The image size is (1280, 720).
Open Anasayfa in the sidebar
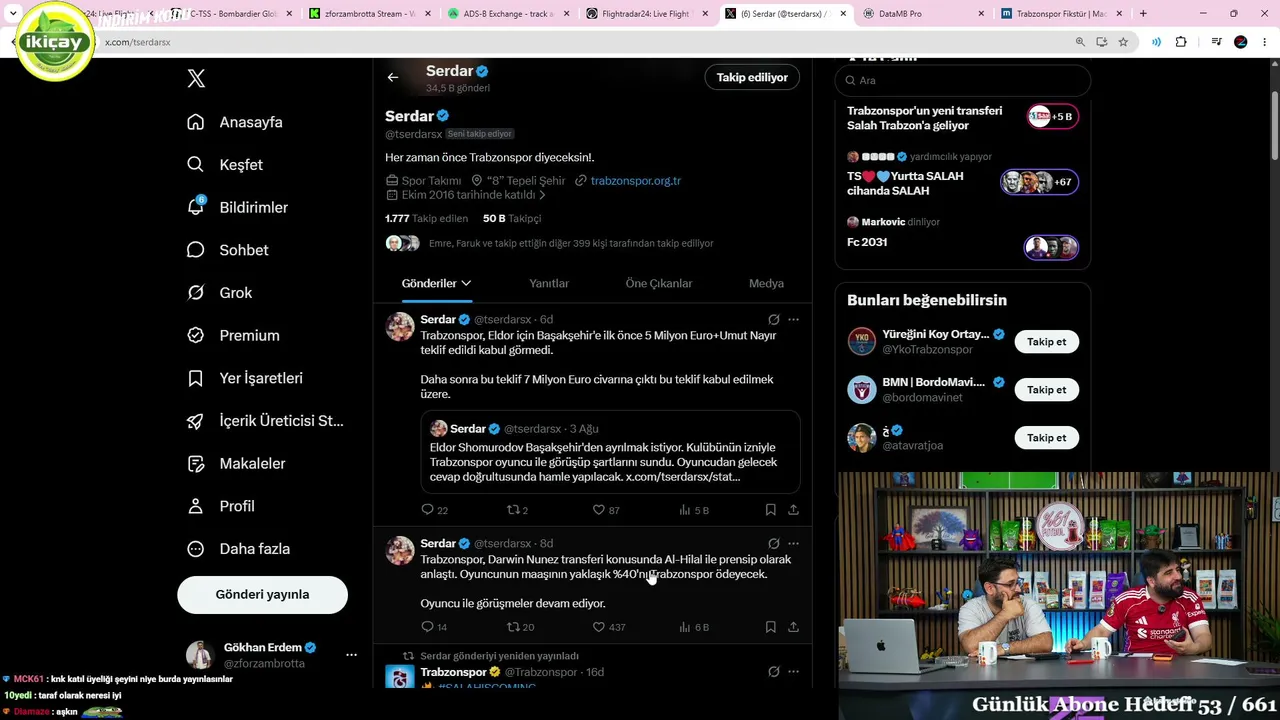tap(235, 122)
